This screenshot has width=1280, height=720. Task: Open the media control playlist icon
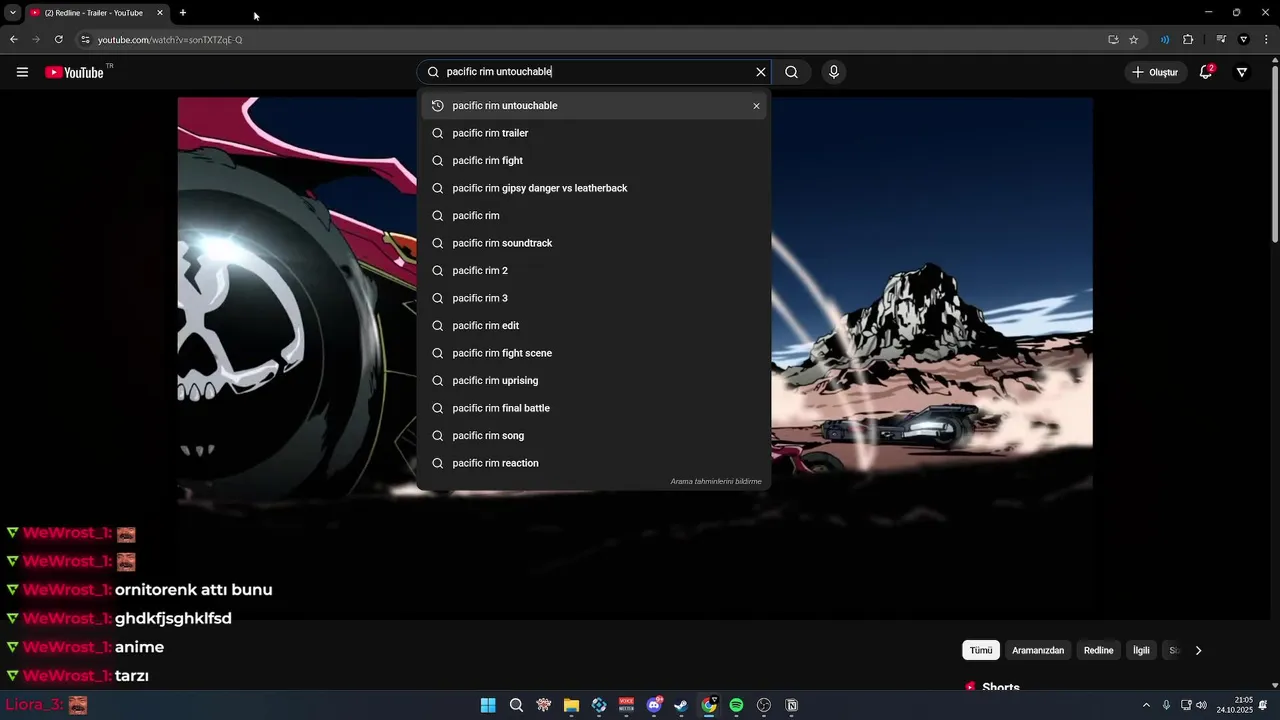point(1221,40)
